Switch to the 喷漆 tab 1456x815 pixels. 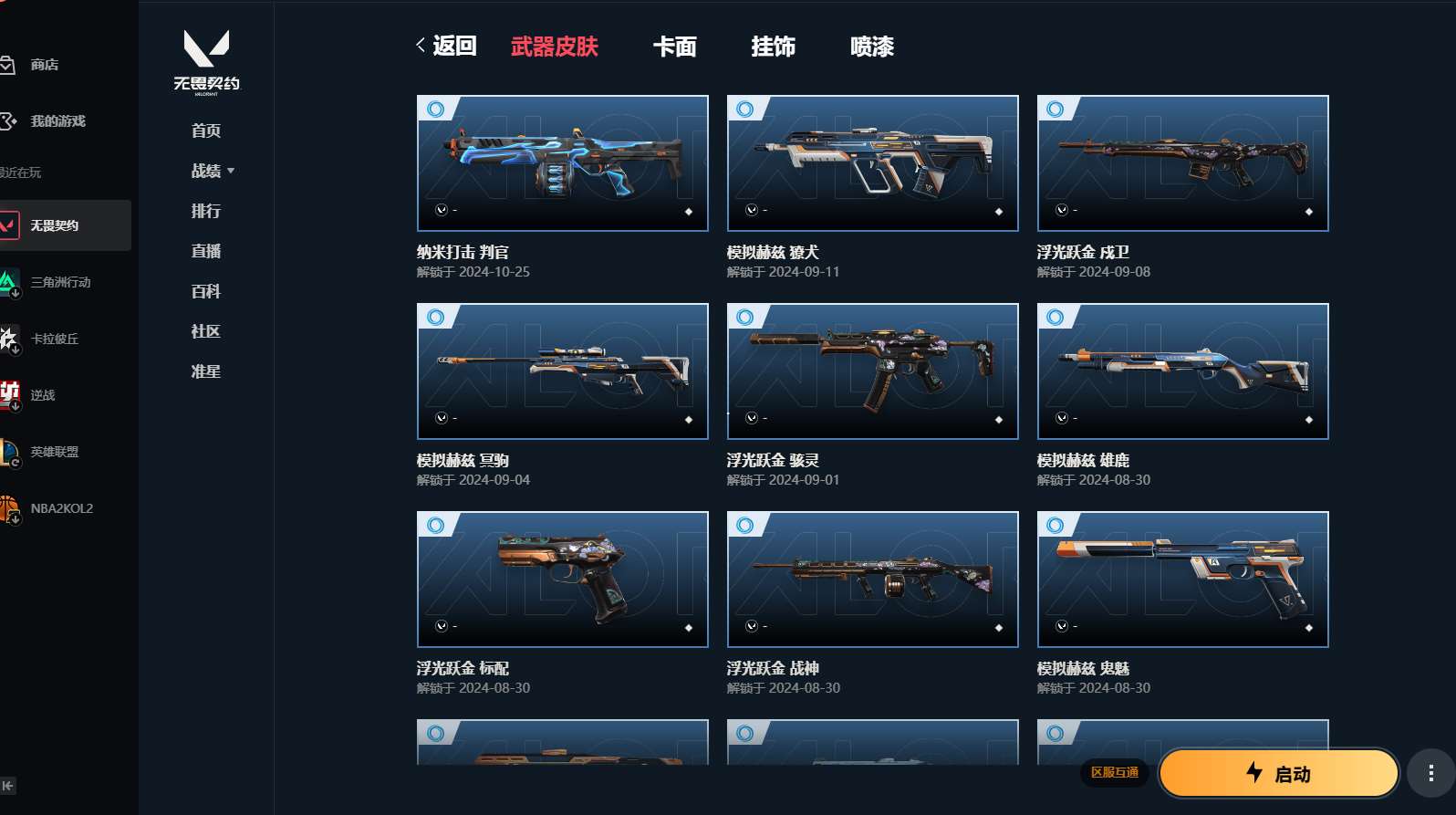[872, 47]
